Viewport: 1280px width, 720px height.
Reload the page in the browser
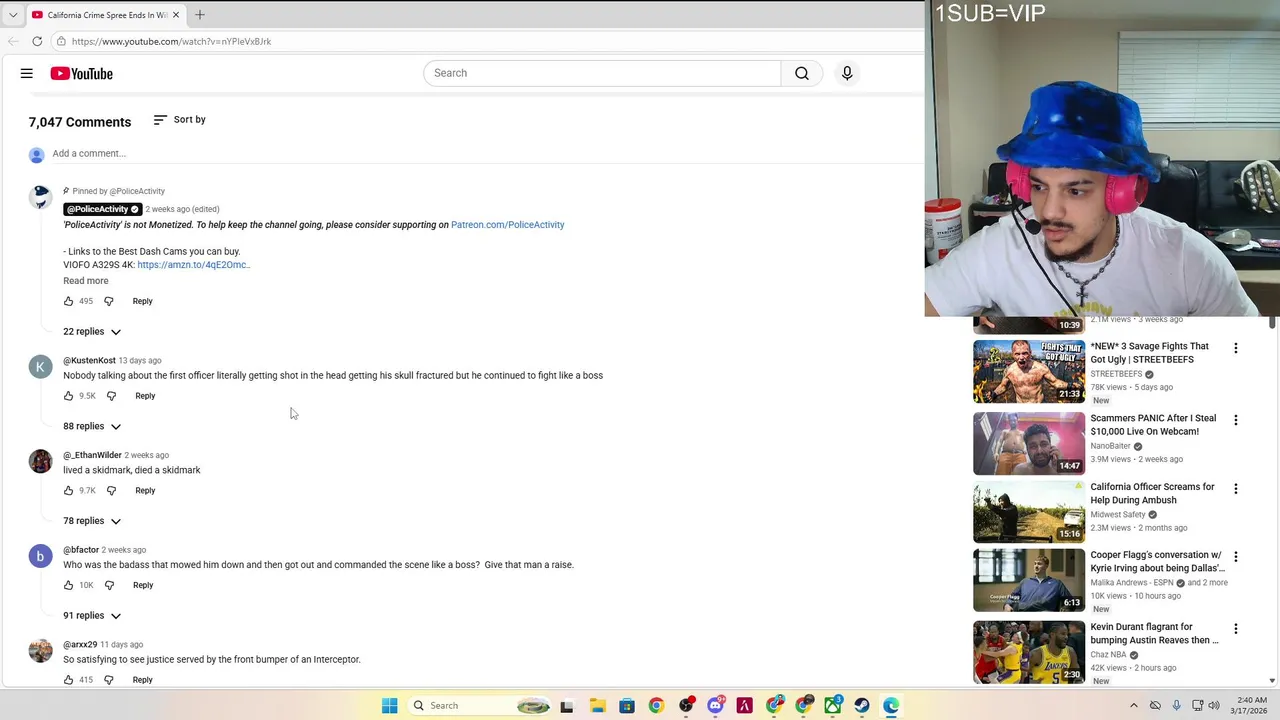(37, 41)
